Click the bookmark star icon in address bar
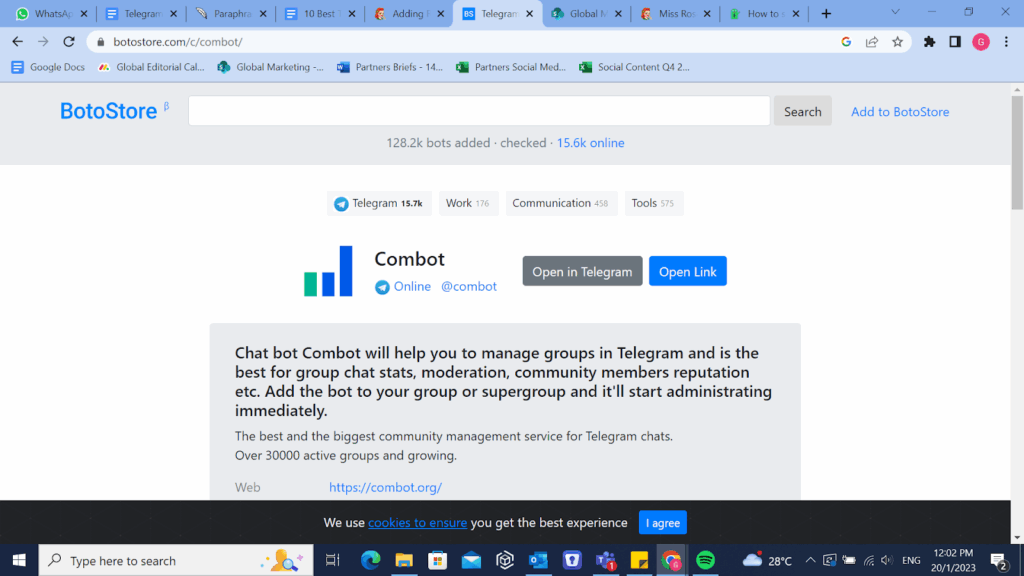 click(x=897, y=42)
